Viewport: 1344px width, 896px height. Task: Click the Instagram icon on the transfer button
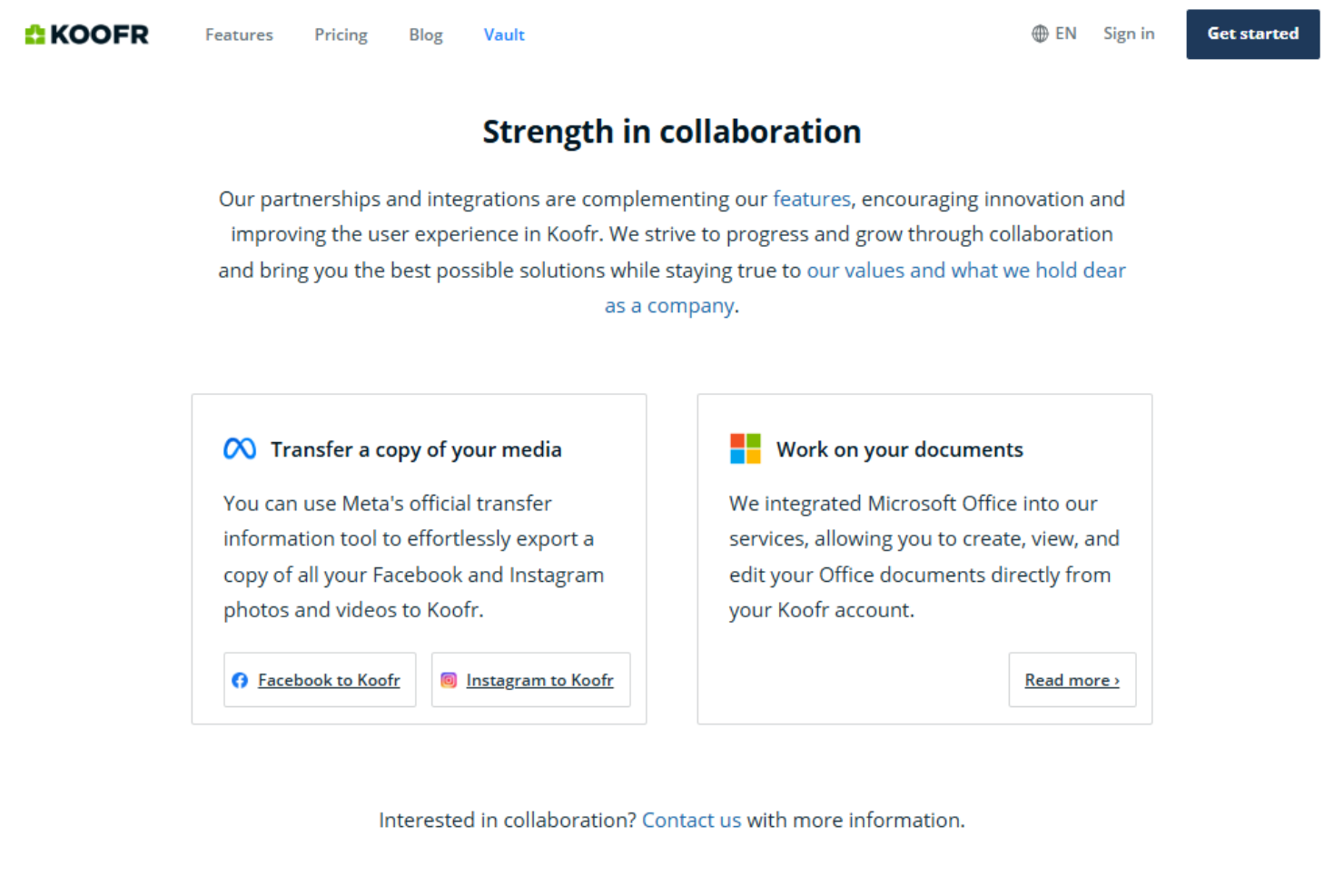448,680
